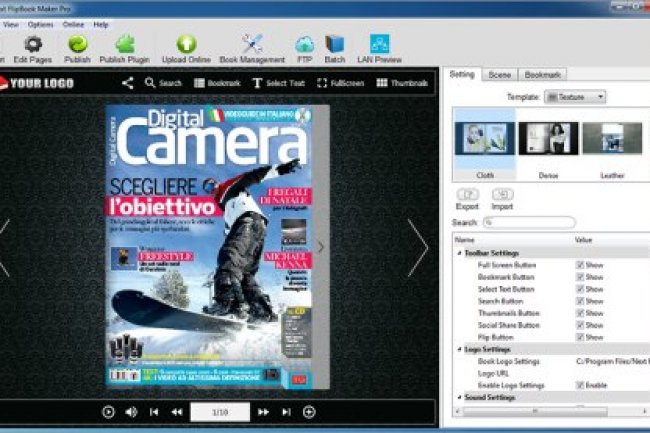This screenshot has height=433, width=650.
Task: Open the Publish Plugin tool
Action: click(124, 49)
